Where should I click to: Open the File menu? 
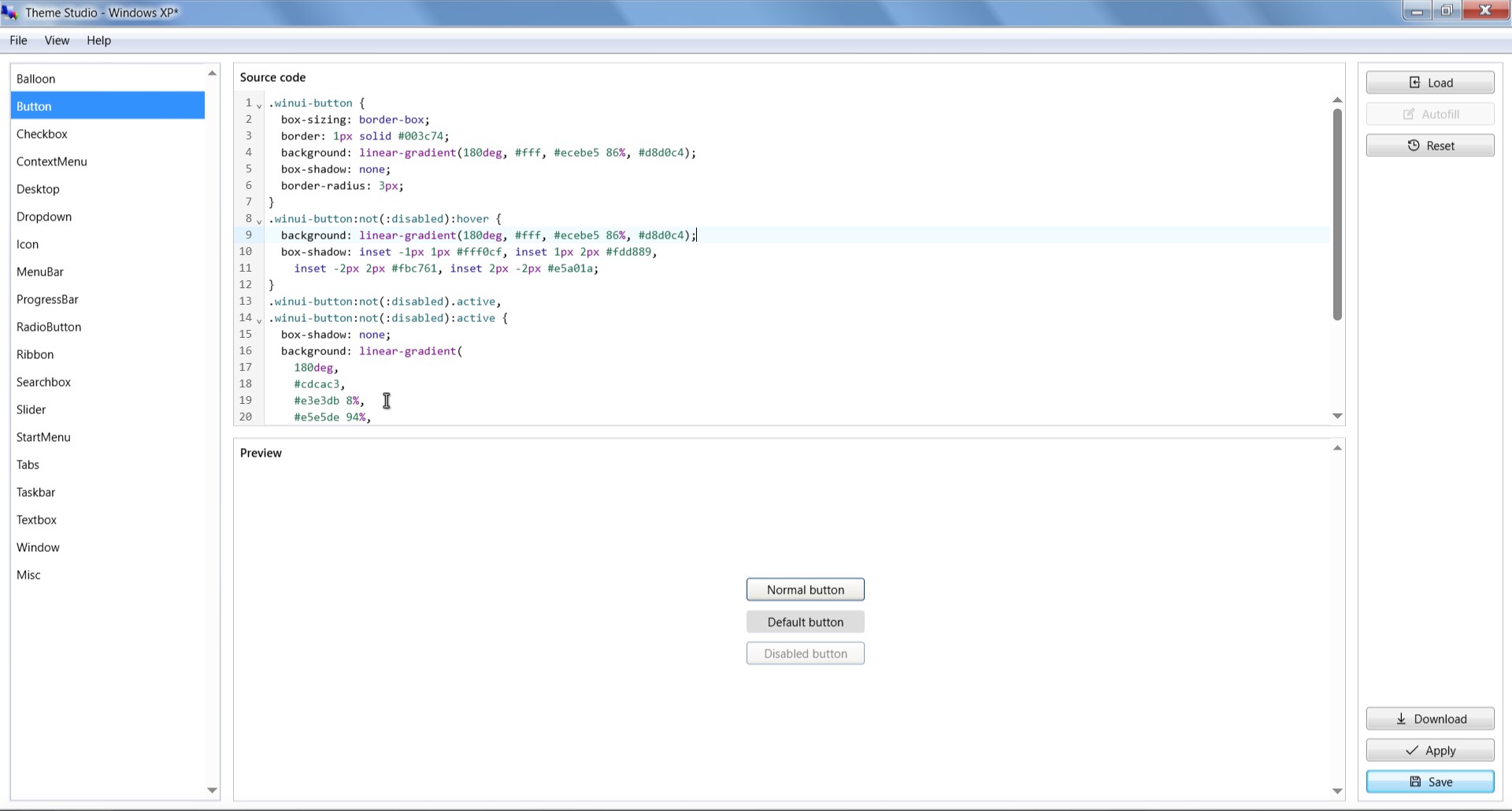click(17, 40)
